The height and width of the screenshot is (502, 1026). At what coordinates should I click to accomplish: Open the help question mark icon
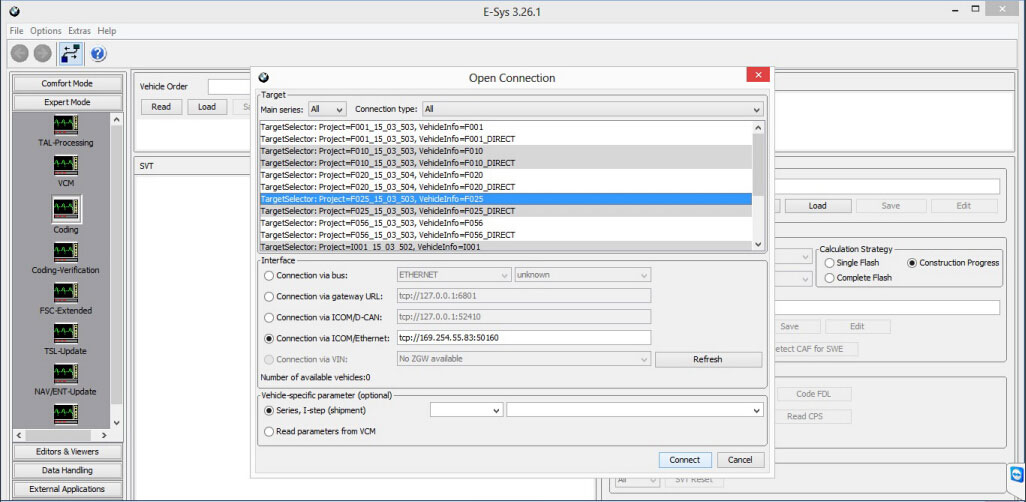[x=98, y=54]
